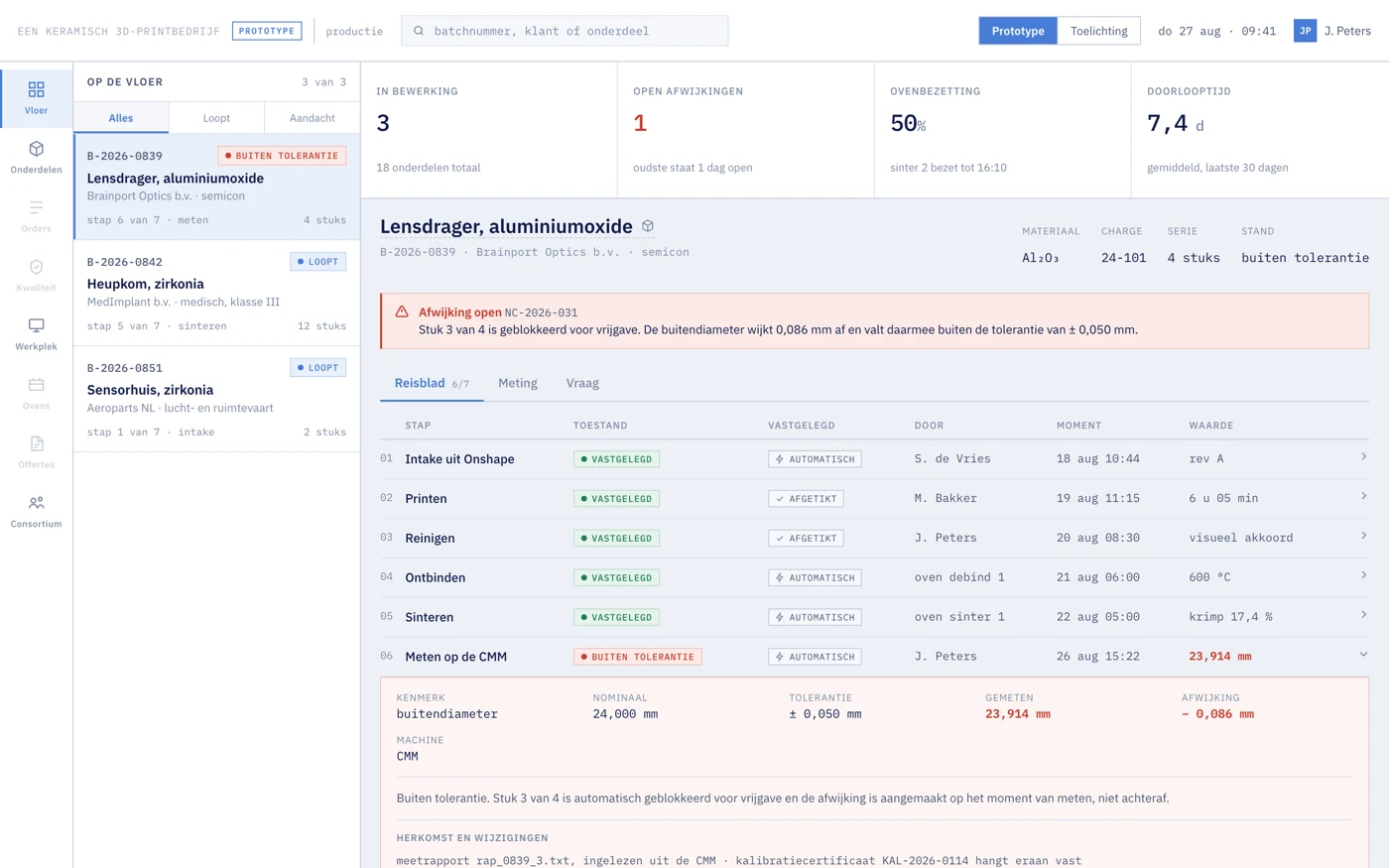Click the krimp 17,4 % value
This screenshot has height=868, width=1389.
[x=1230, y=617]
